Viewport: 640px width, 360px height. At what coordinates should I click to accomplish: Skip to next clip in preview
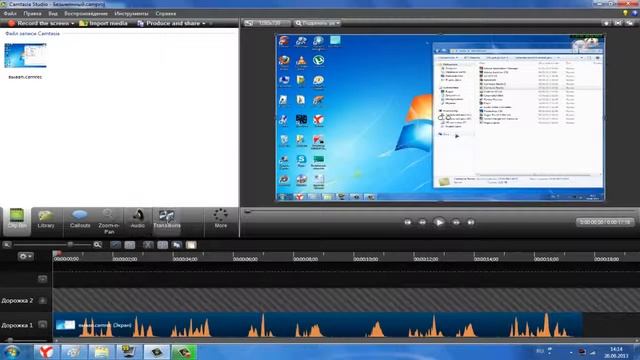[471, 222]
